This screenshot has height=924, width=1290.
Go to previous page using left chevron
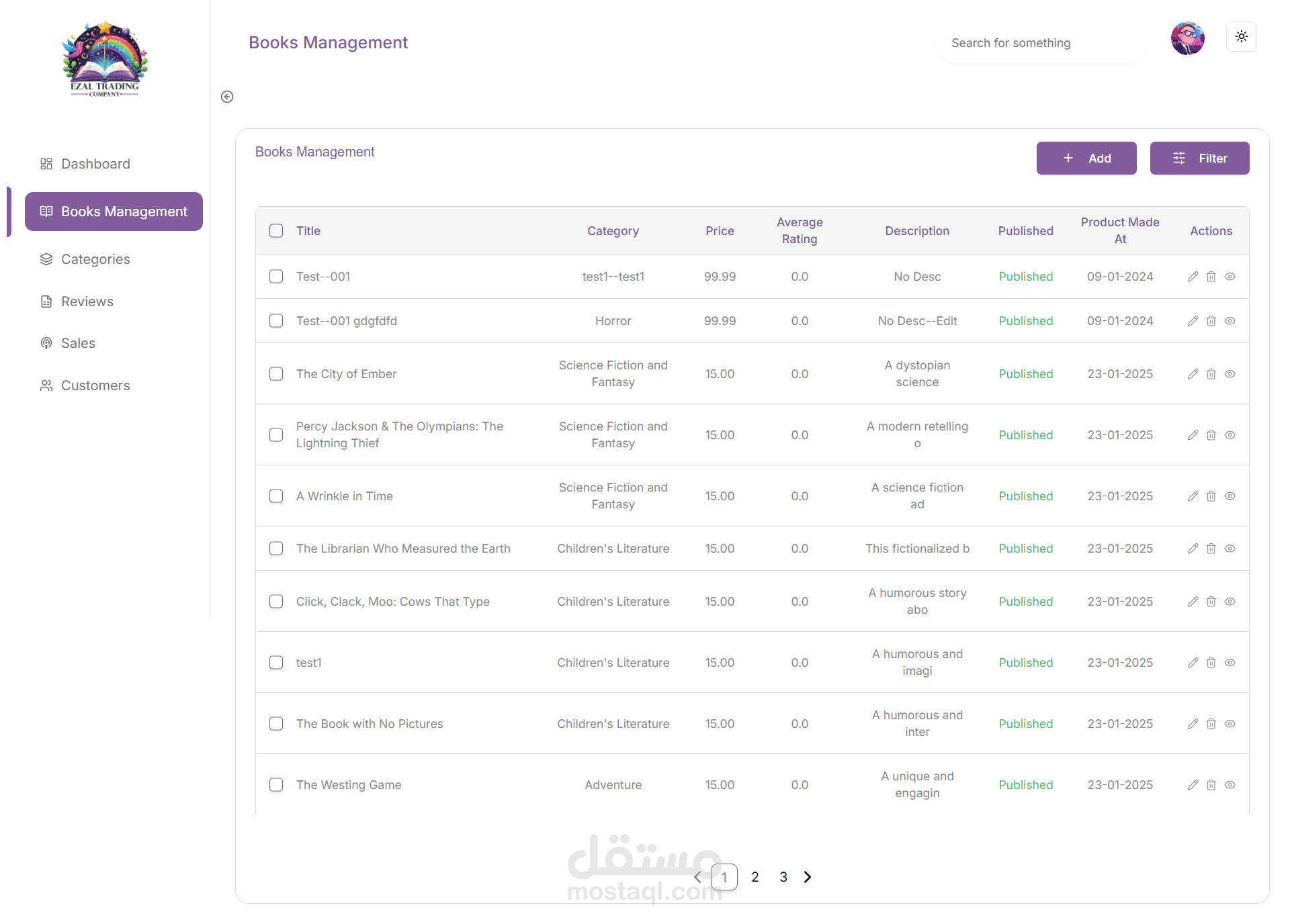pyautogui.click(x=697, y=877)
